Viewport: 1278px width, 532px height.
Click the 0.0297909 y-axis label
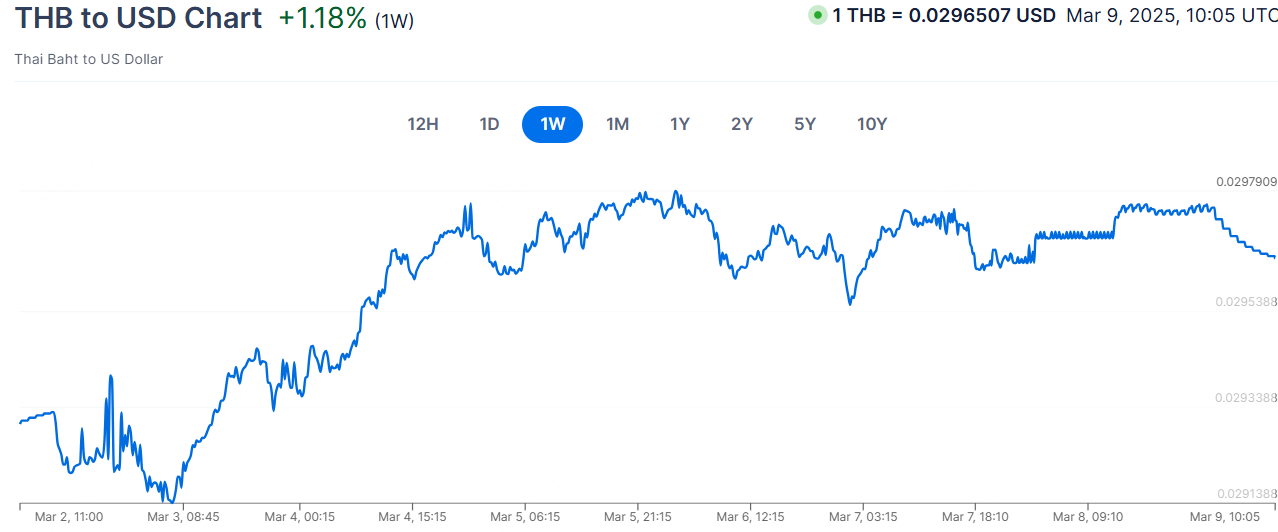pyautogui.click(x=1246, y=182)
